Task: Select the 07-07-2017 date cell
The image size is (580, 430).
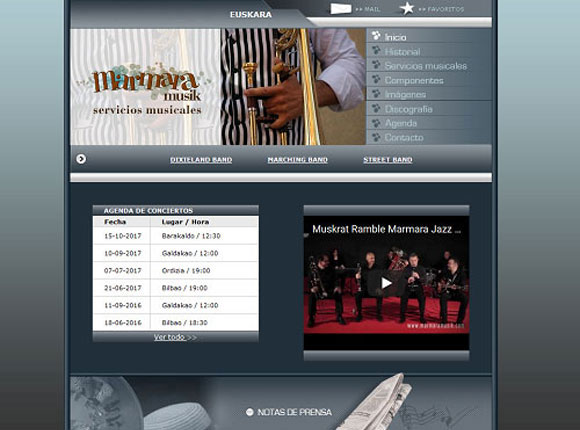Action: pos(122,271)
